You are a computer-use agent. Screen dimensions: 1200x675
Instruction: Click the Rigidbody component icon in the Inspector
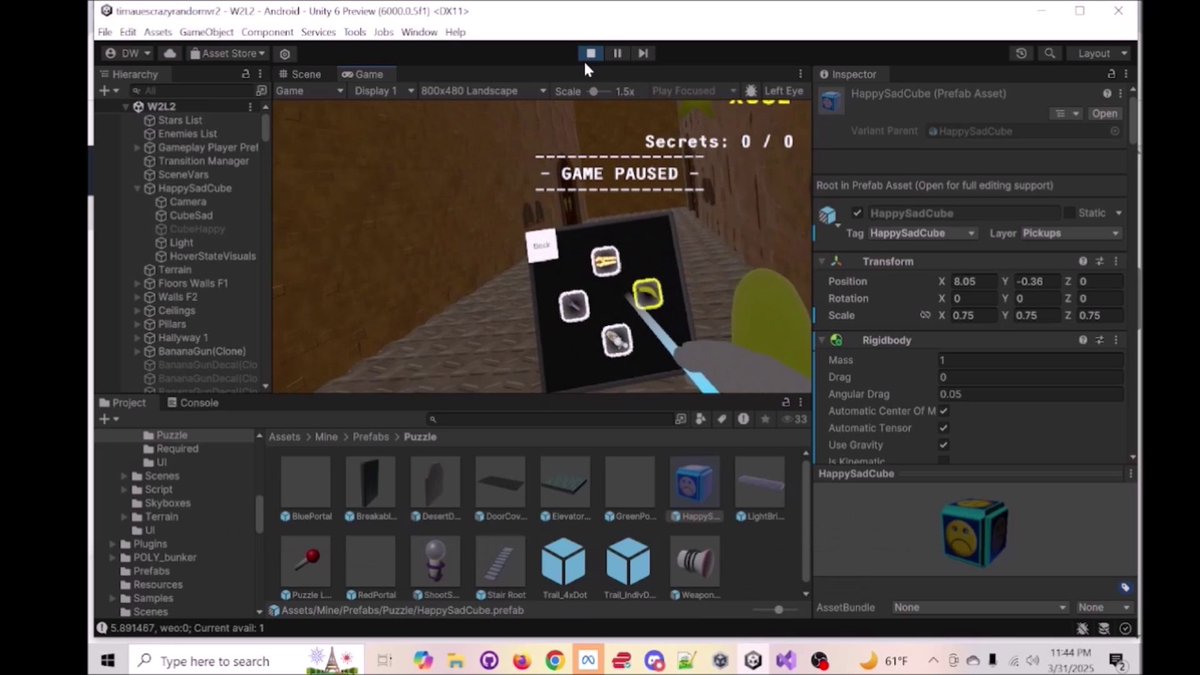click(837, 340)
